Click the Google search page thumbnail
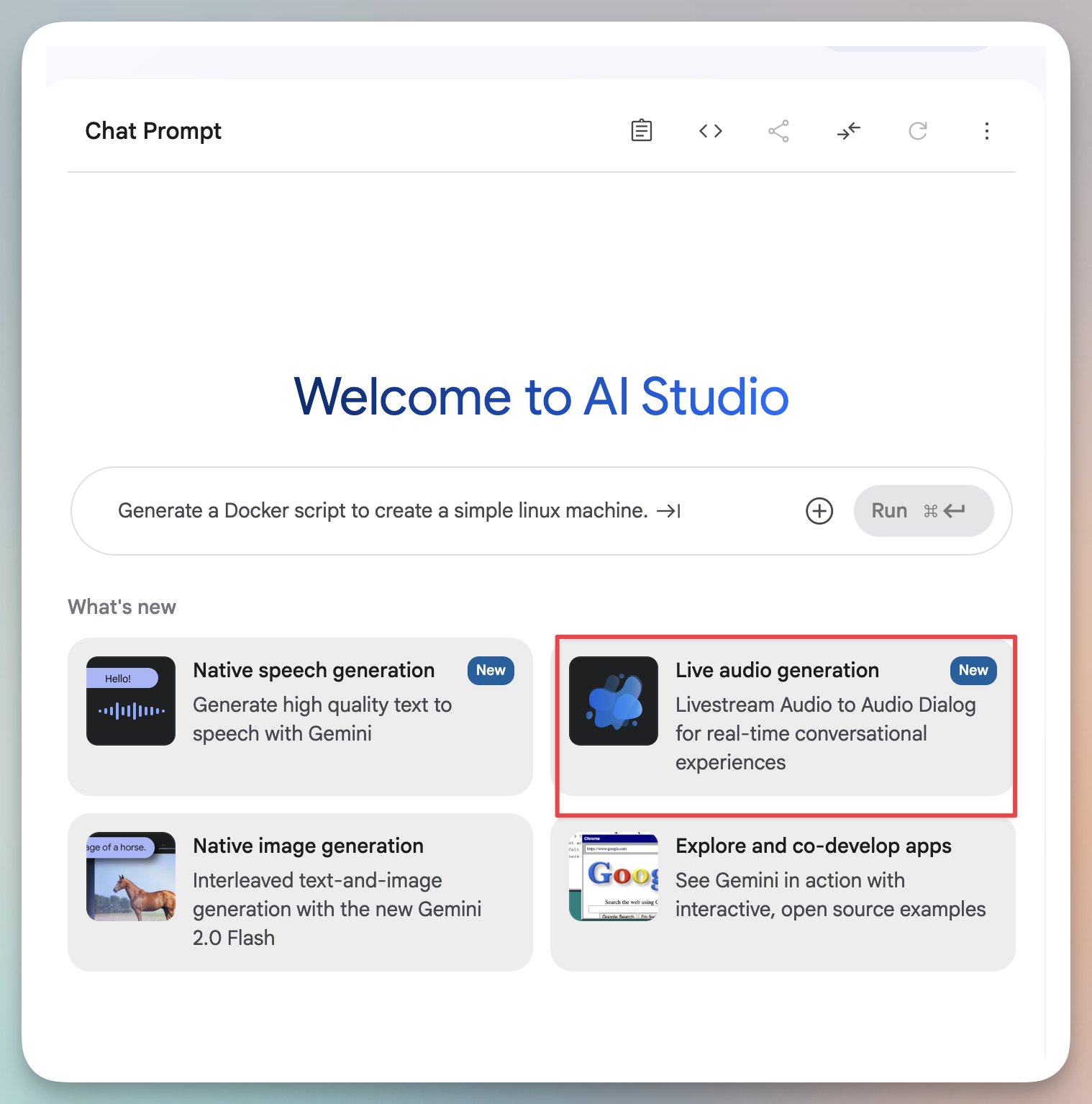Screen dimensions: 1092x1104 (614, 877)
